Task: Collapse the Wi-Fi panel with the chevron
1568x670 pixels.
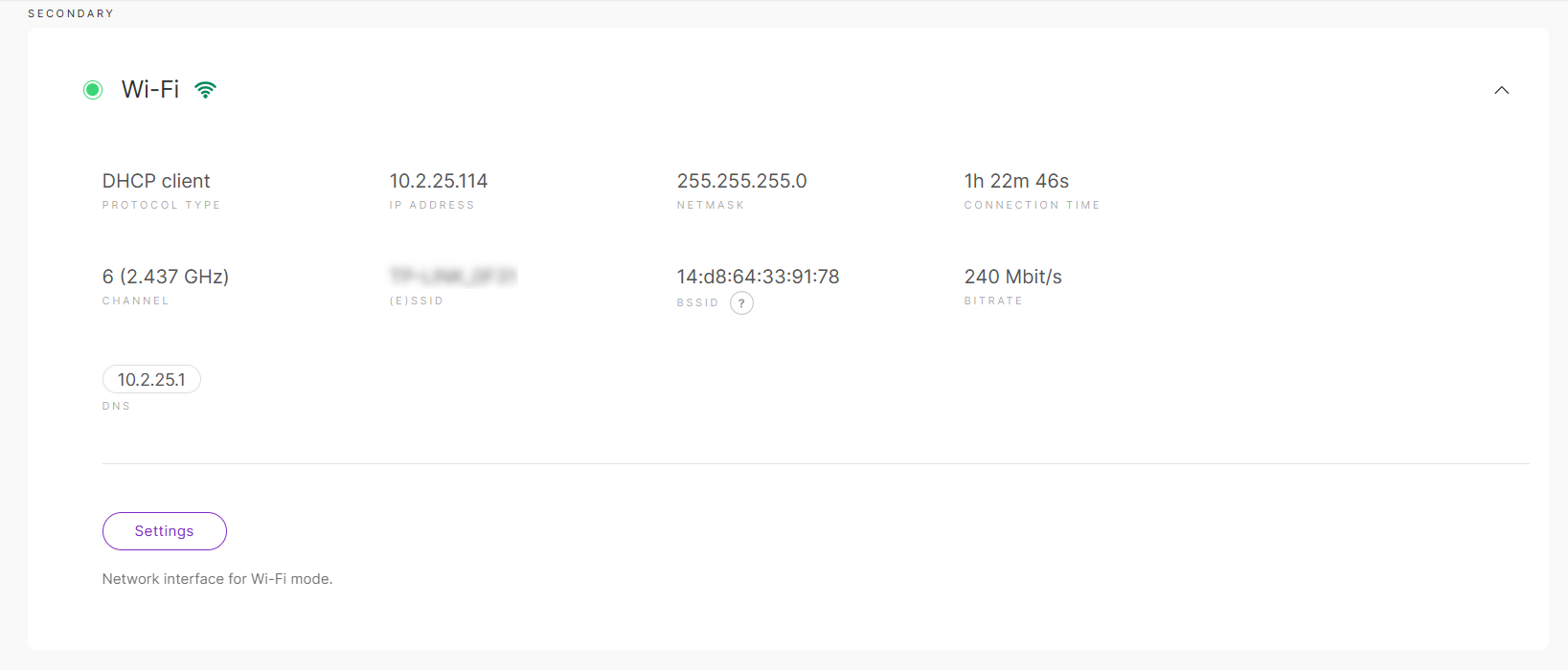Action: pyautogui.click(x=1502, y=90)
